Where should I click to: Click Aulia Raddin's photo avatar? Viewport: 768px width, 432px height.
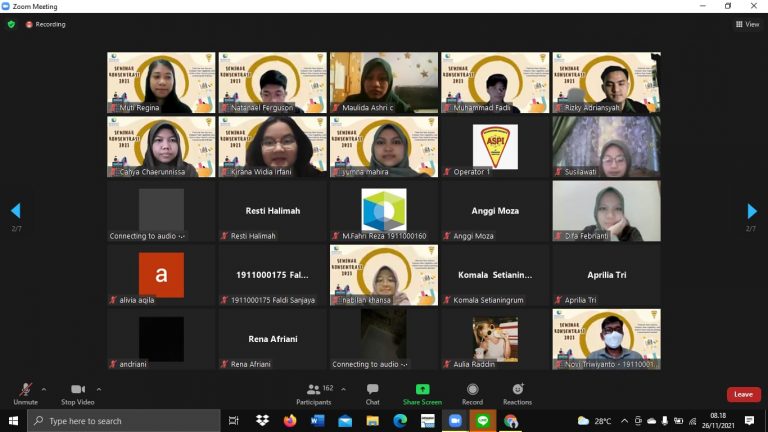coord(495,339)
